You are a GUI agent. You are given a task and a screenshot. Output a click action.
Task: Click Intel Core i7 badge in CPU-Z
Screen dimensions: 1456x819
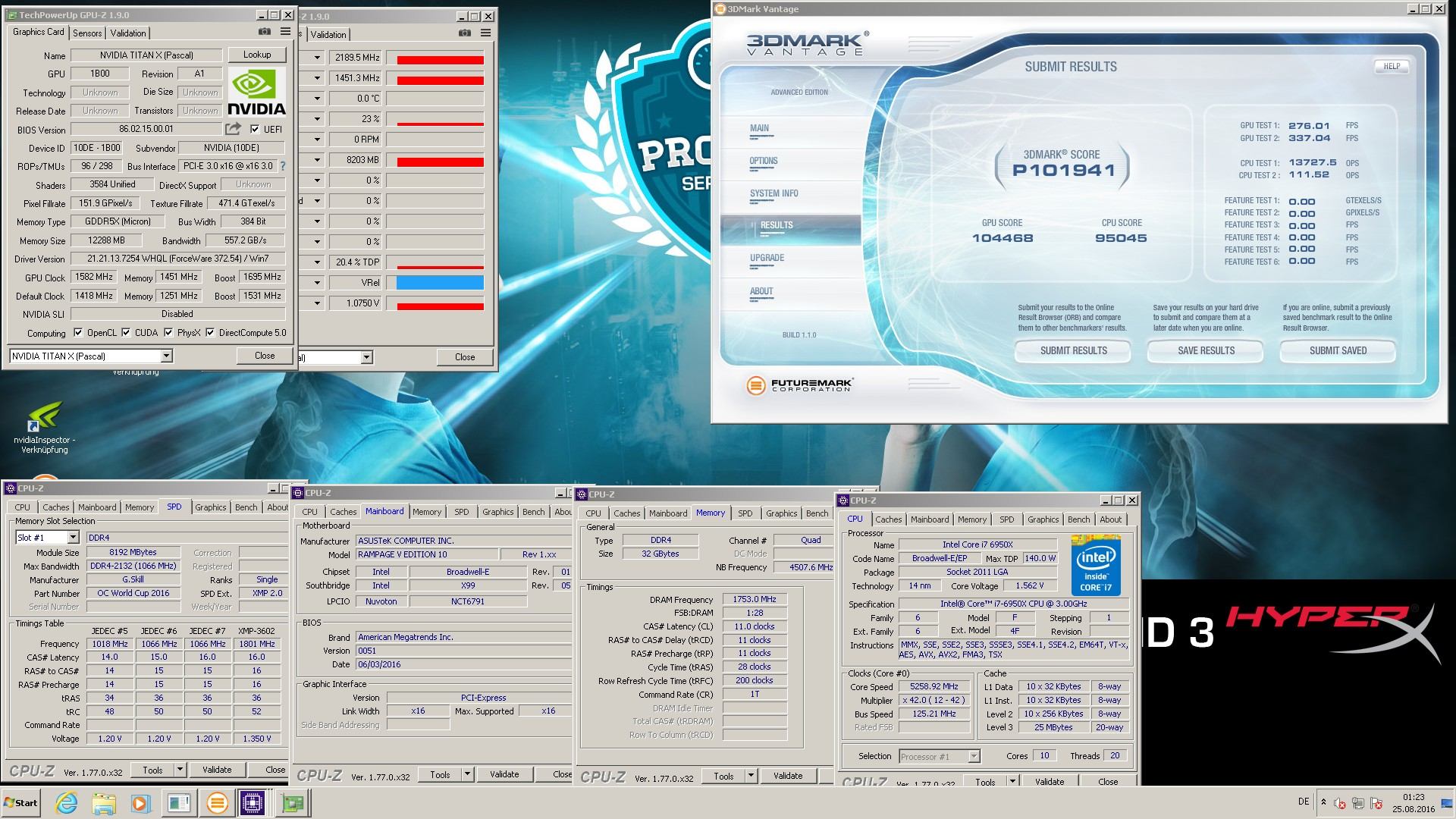(1096, 565)
